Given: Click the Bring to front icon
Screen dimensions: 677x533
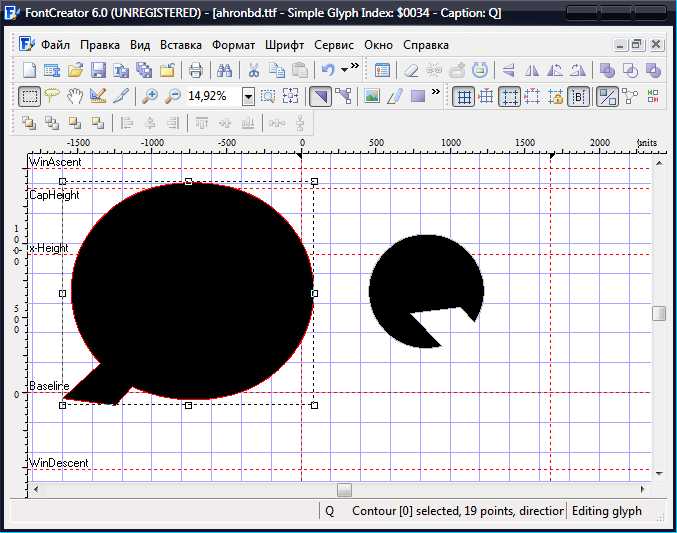Looking at the screenshot, I should pos(29,124).
